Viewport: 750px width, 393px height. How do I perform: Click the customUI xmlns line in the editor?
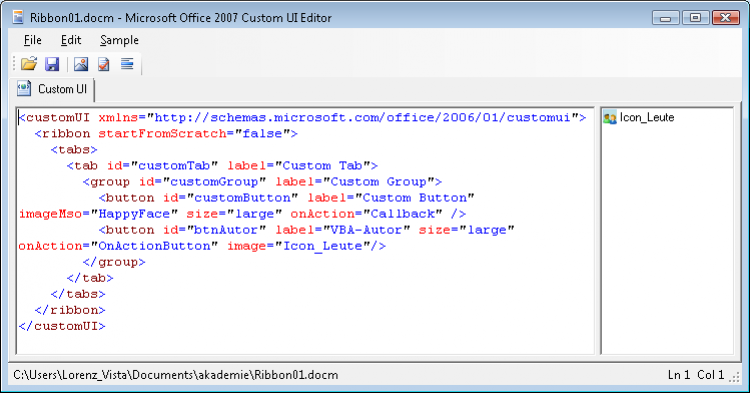(x=302, y=118)
